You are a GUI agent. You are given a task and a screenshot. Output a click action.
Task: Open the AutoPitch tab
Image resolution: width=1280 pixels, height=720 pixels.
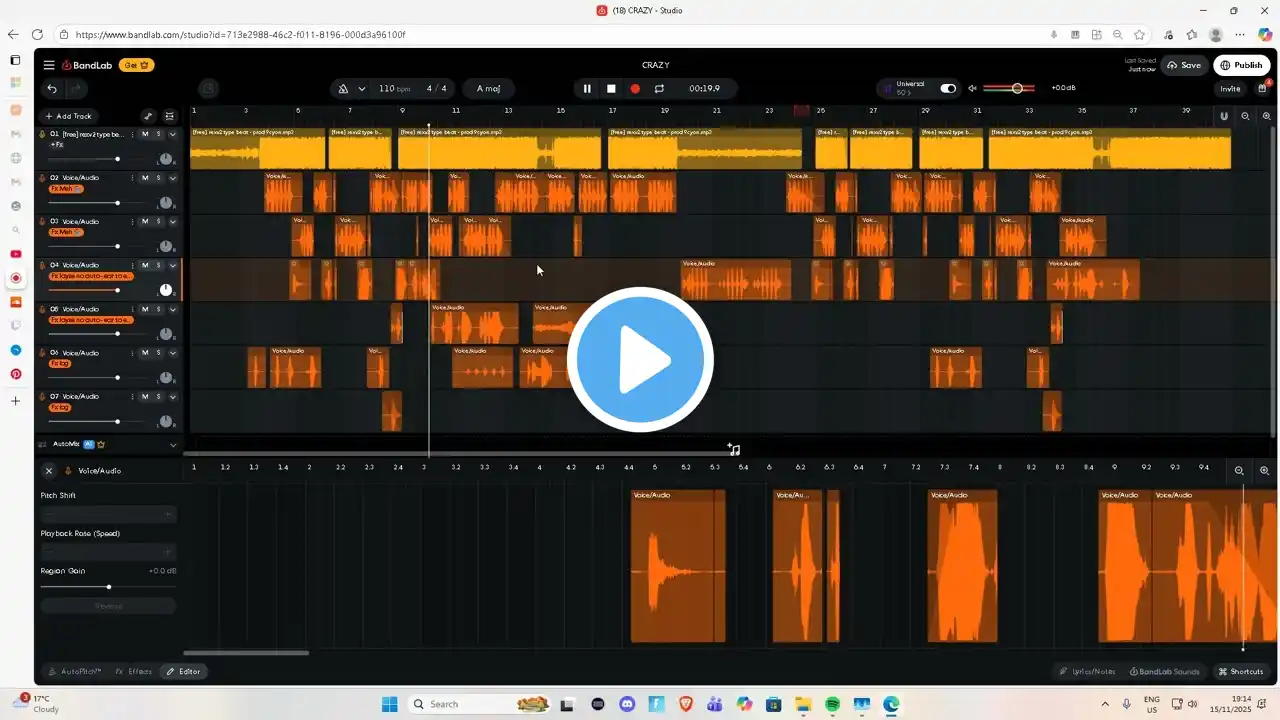[75, 672]
